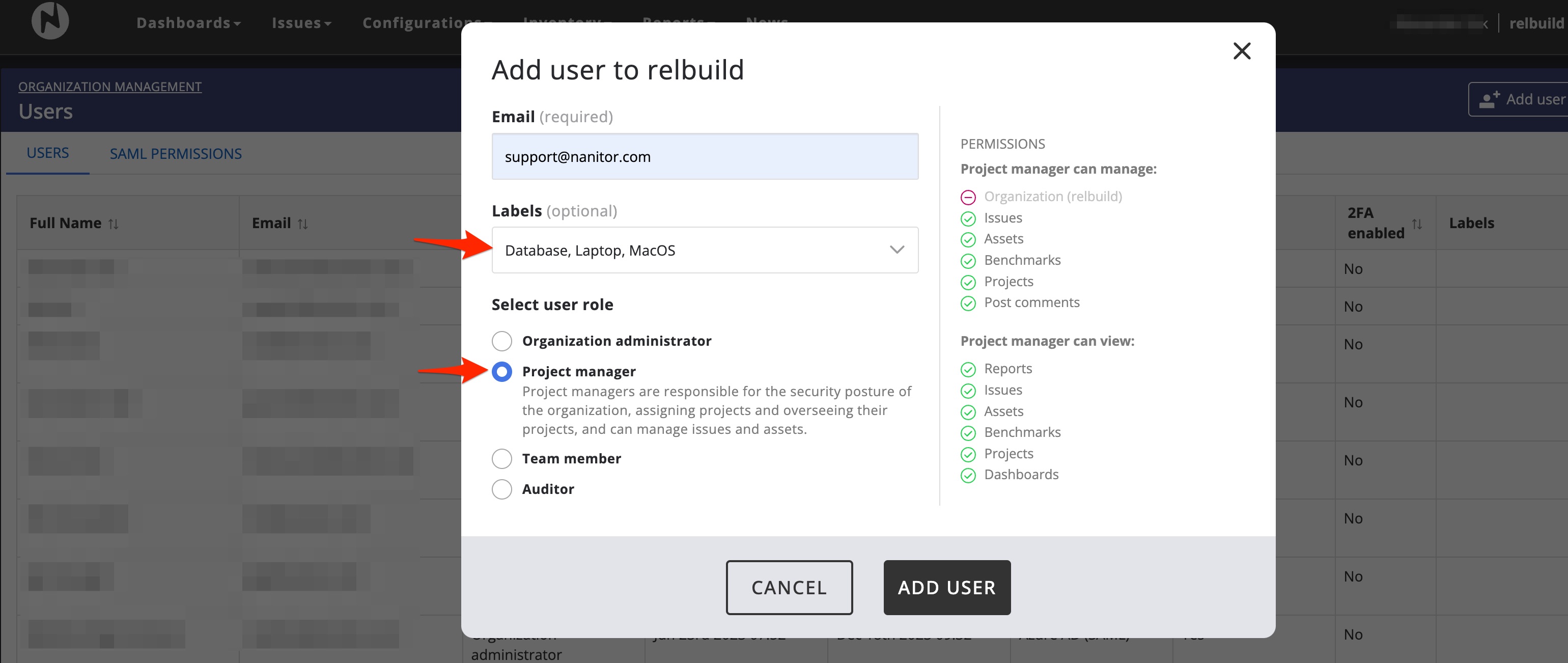Open the Issues dropdown menu
This screenshot has height=663, width=1568.
pos(301,22)
